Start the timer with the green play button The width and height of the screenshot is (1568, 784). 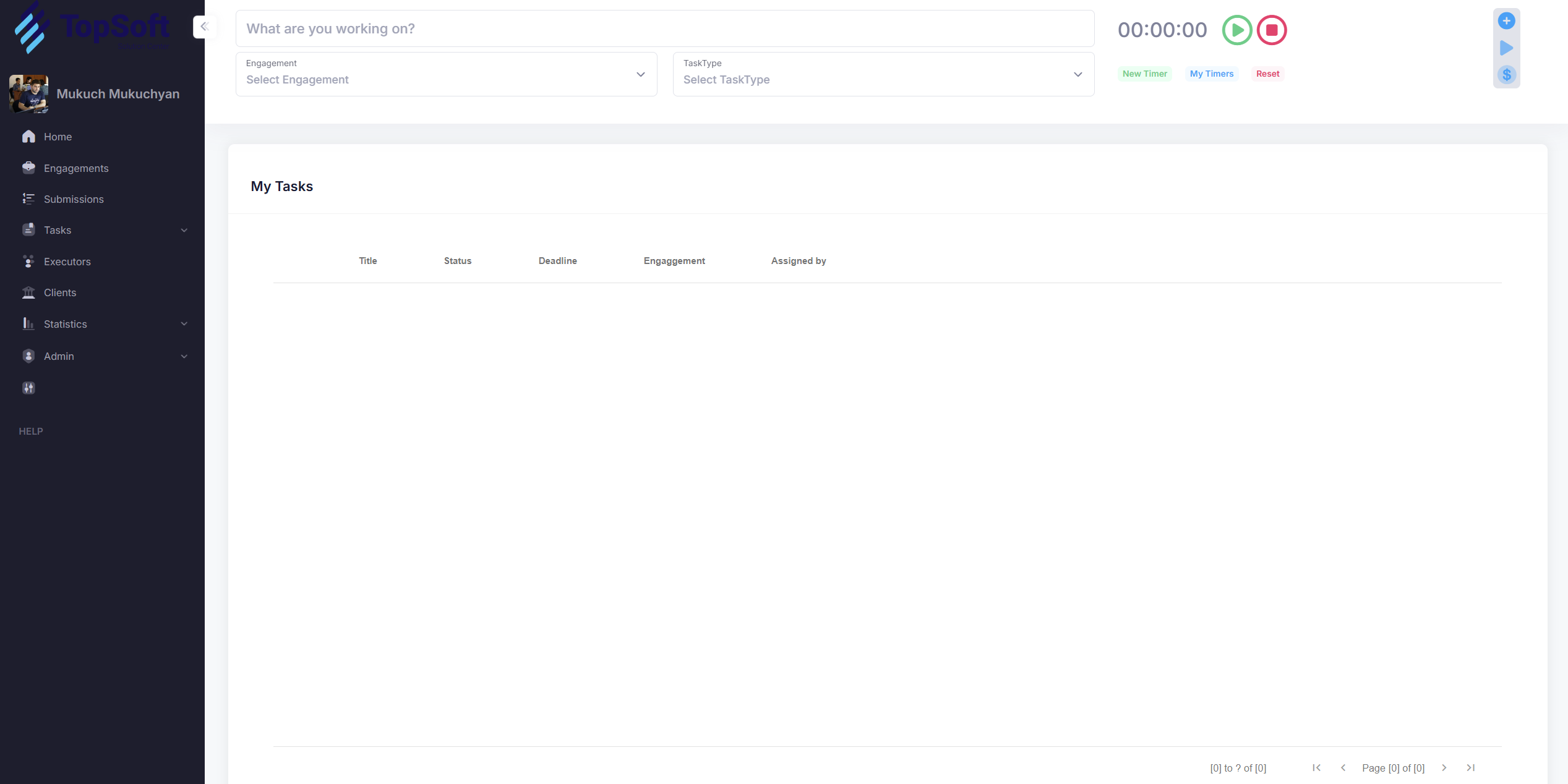1236,30
